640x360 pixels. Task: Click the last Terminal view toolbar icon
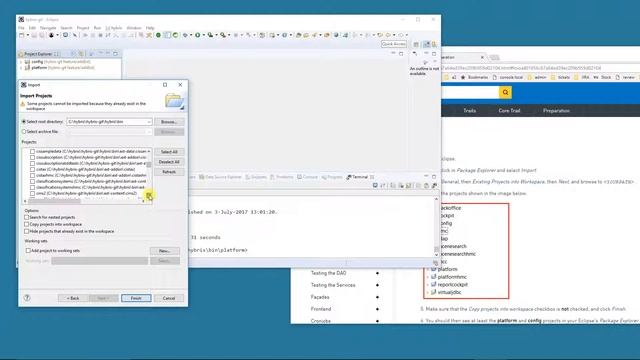click(434, 186)
